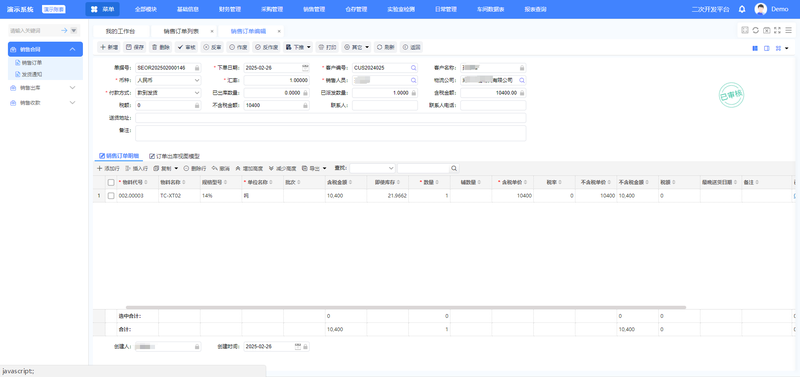
Task: Click the 撤消 undo button in detail toolbar
Action: click(x=221, y=168)
